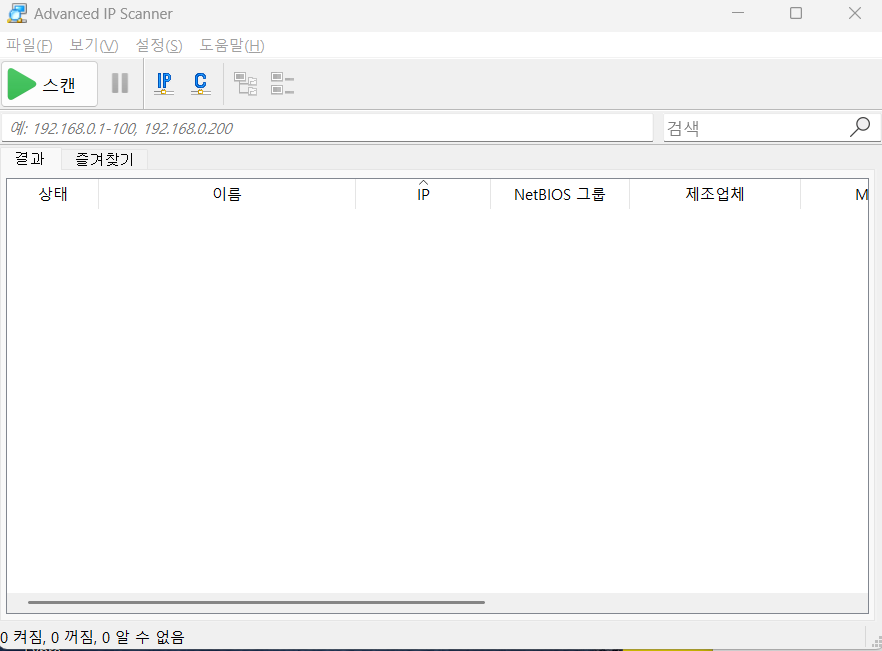Image resolution: width=882 pixels, height=651 pixels.
Task: Open the 도움말(H) menu
Action: tap(232, 45)
